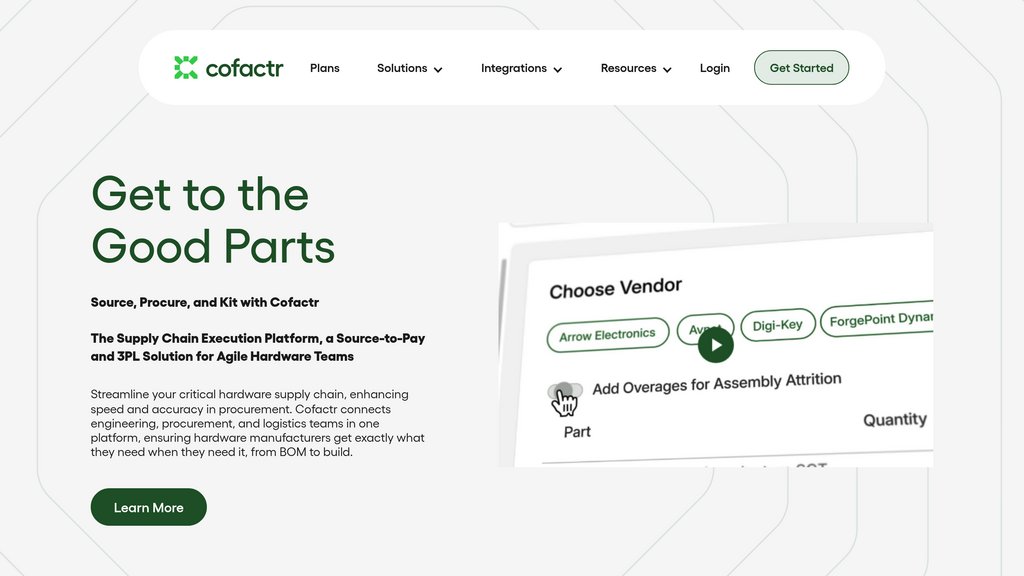Click the cofactr wordmark in header
The height and width of the screenshot is (576, 1024).
pos(244,68)
